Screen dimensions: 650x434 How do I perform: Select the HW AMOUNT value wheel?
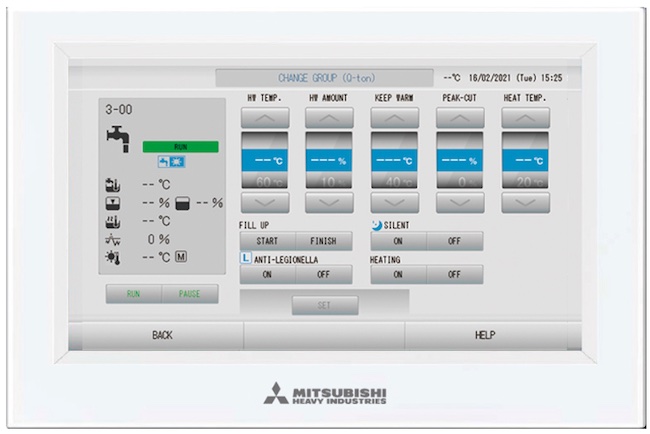pos(329,160)
